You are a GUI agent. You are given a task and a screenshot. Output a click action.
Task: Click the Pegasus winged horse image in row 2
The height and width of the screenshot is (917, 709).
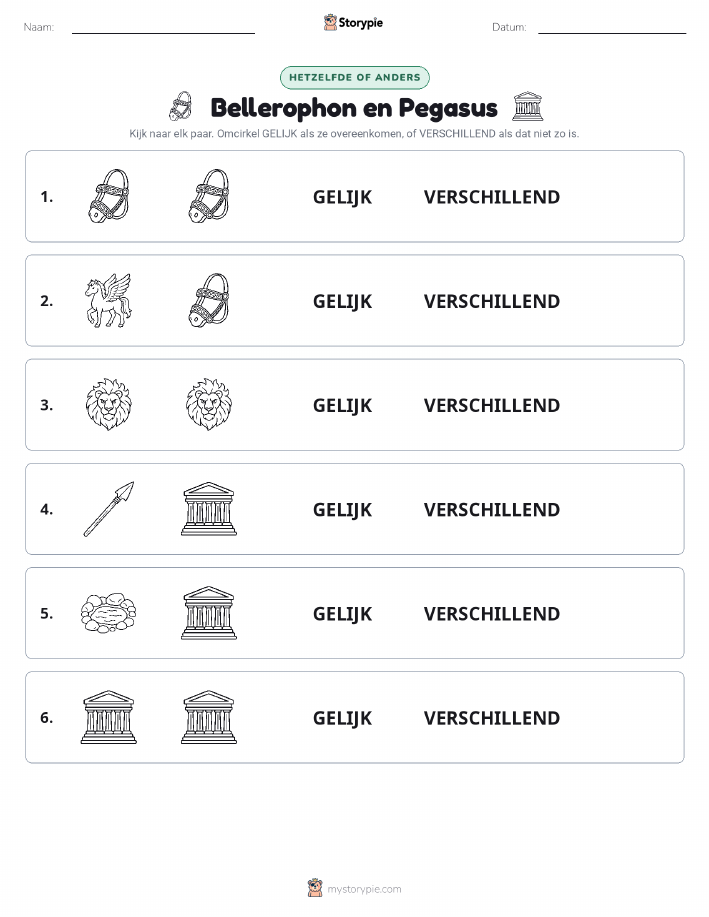tap(109, 301)
